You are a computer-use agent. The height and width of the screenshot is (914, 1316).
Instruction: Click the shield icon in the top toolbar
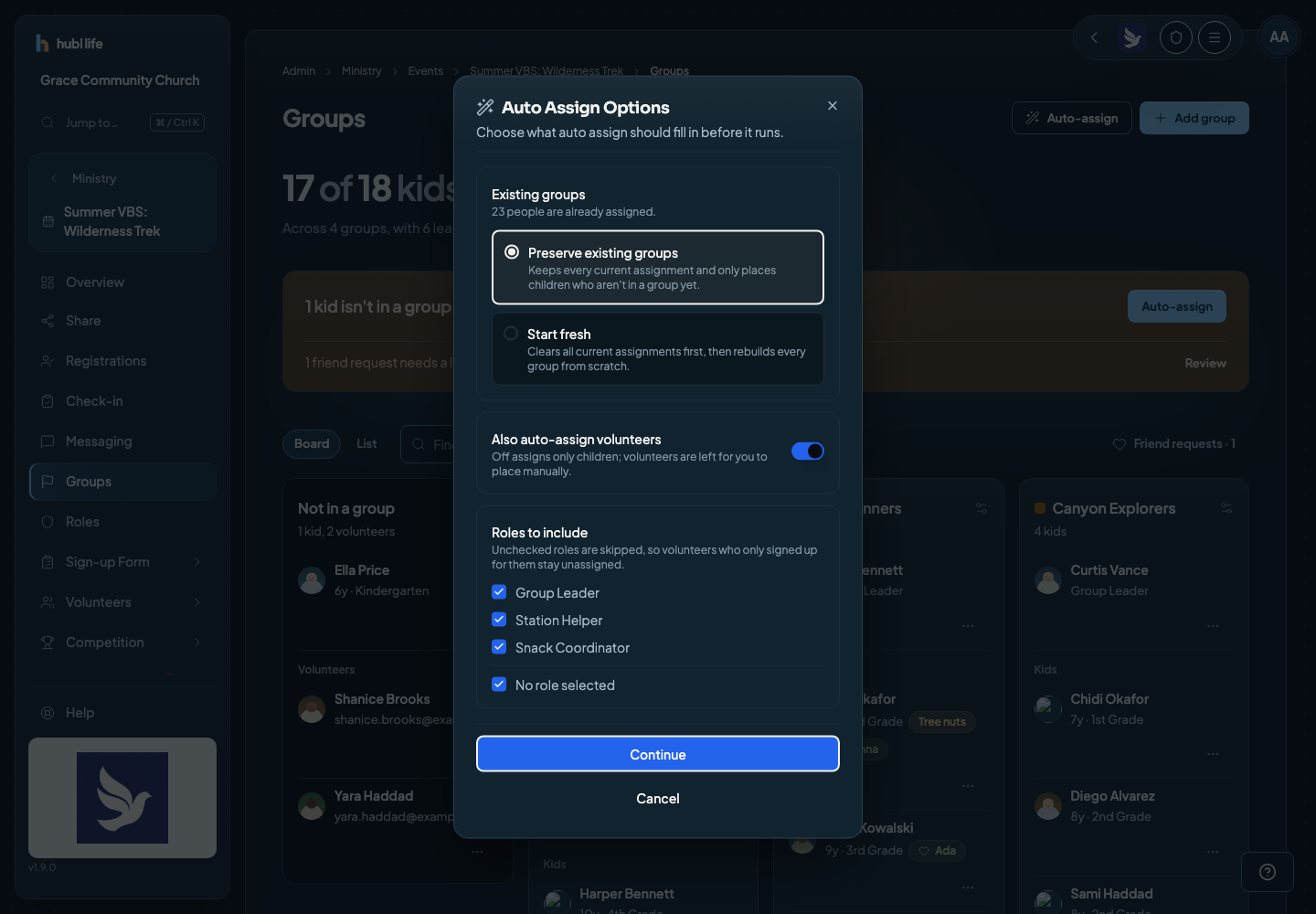click(x=1176, y=37)
